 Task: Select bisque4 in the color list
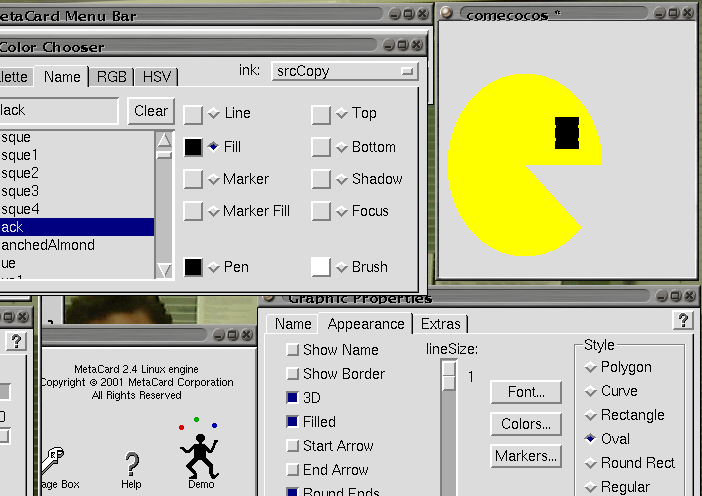point(77,209)
